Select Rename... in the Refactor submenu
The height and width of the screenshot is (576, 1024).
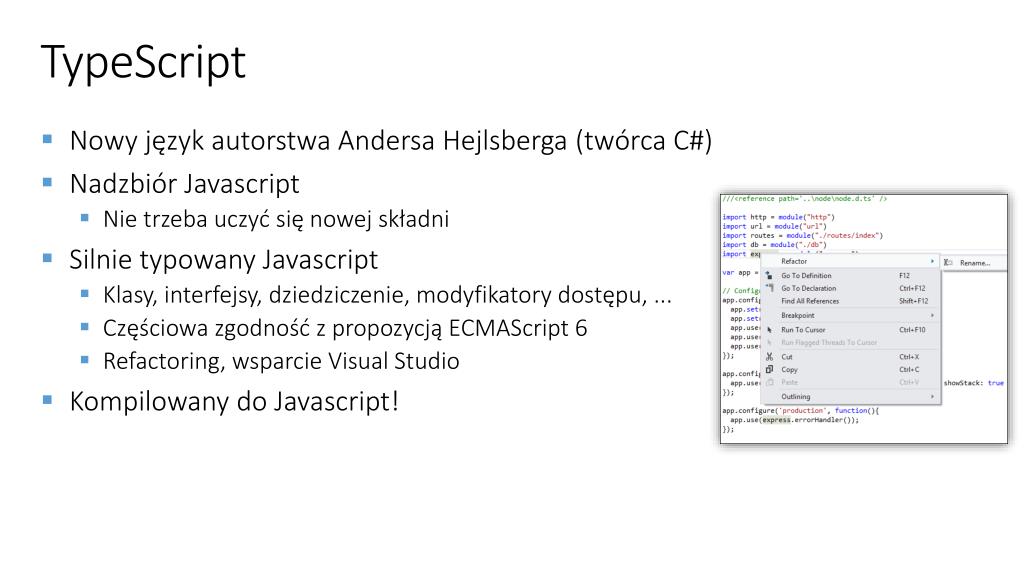[973, 263]
